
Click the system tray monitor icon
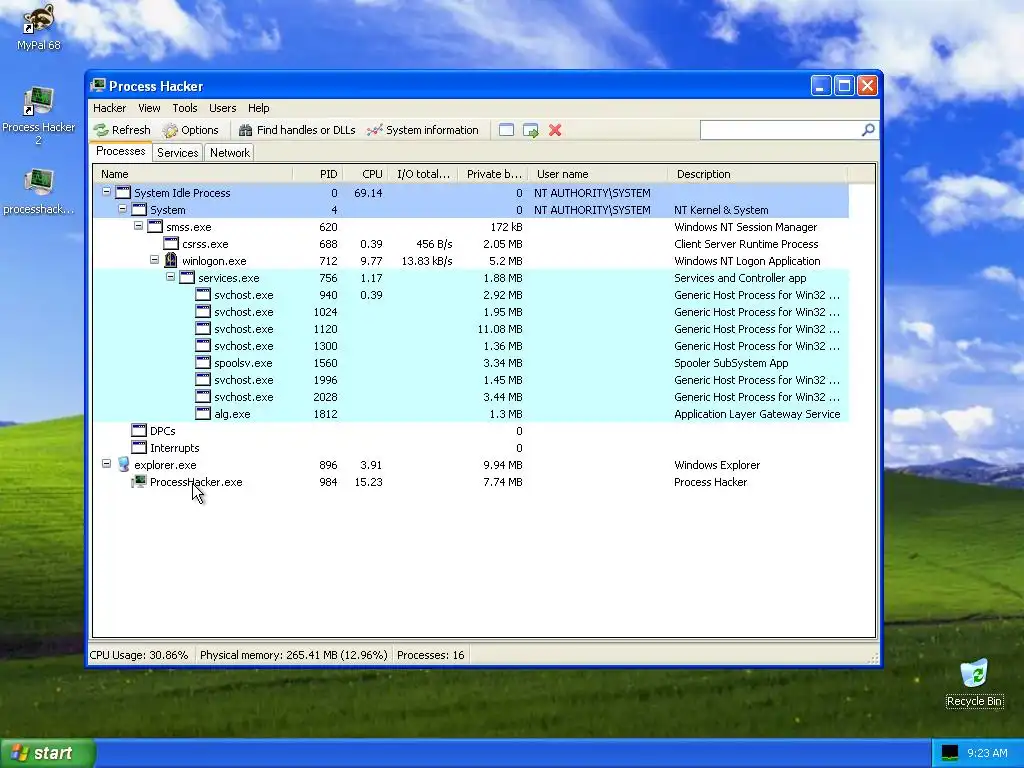point(949,753)
